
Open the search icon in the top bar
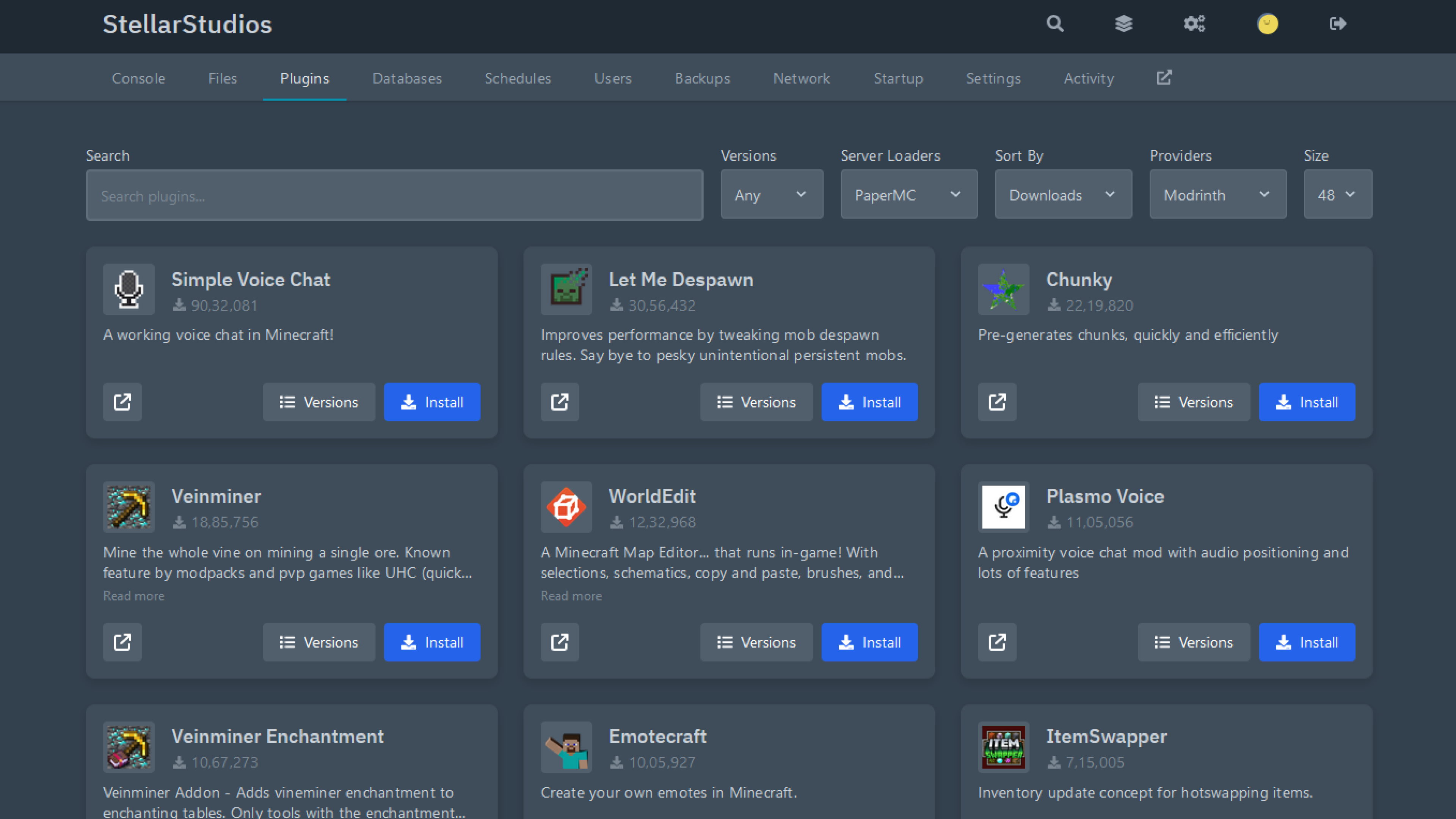tap(1055, 24)
